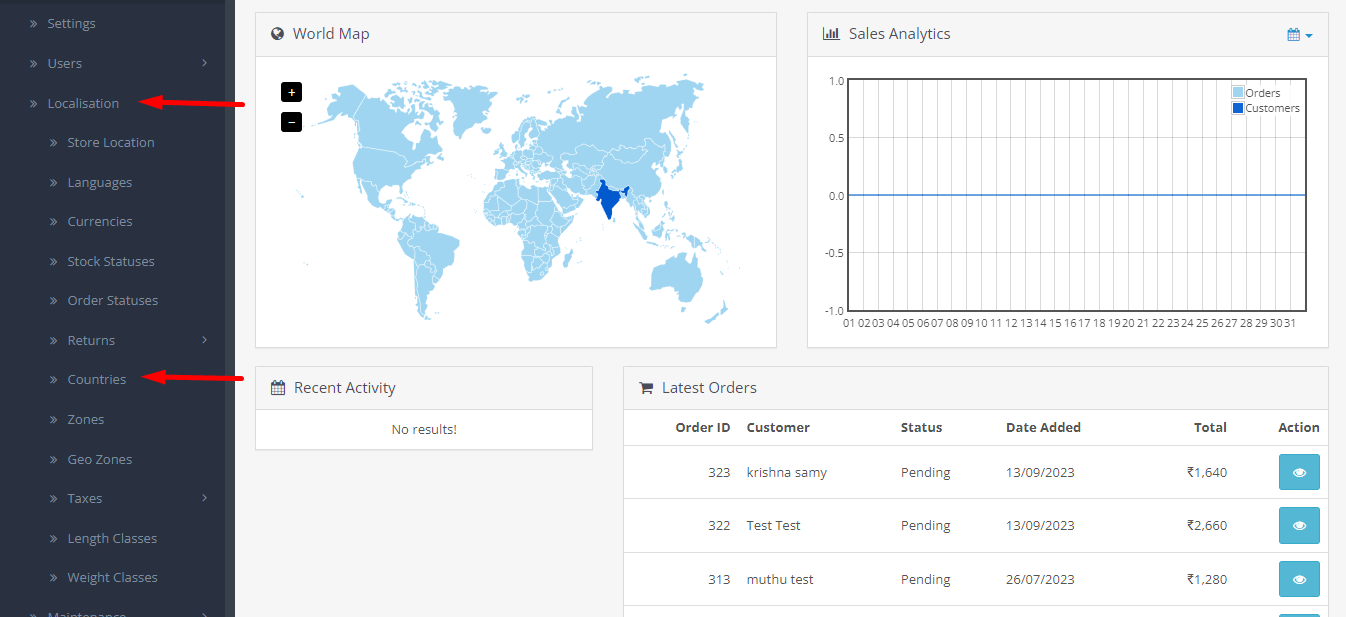Expand the Users menu arrow
1346x617 pixels.
pyautogui.click(x=204, y=63)
